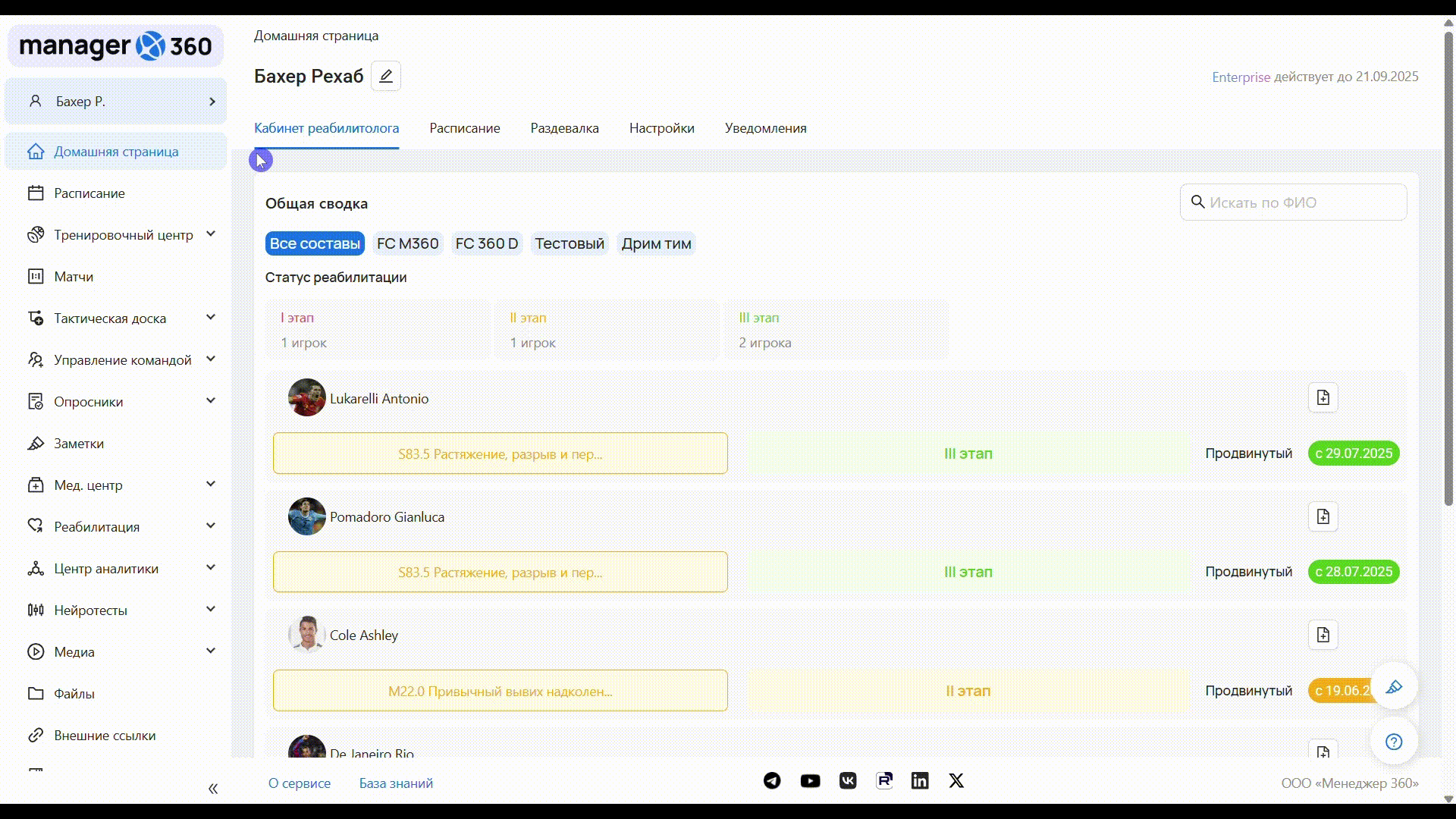Viewport: 1456px width, 819px height.
Task: Expand Мед. центр sidebar section
Action: tap(88, 485)
